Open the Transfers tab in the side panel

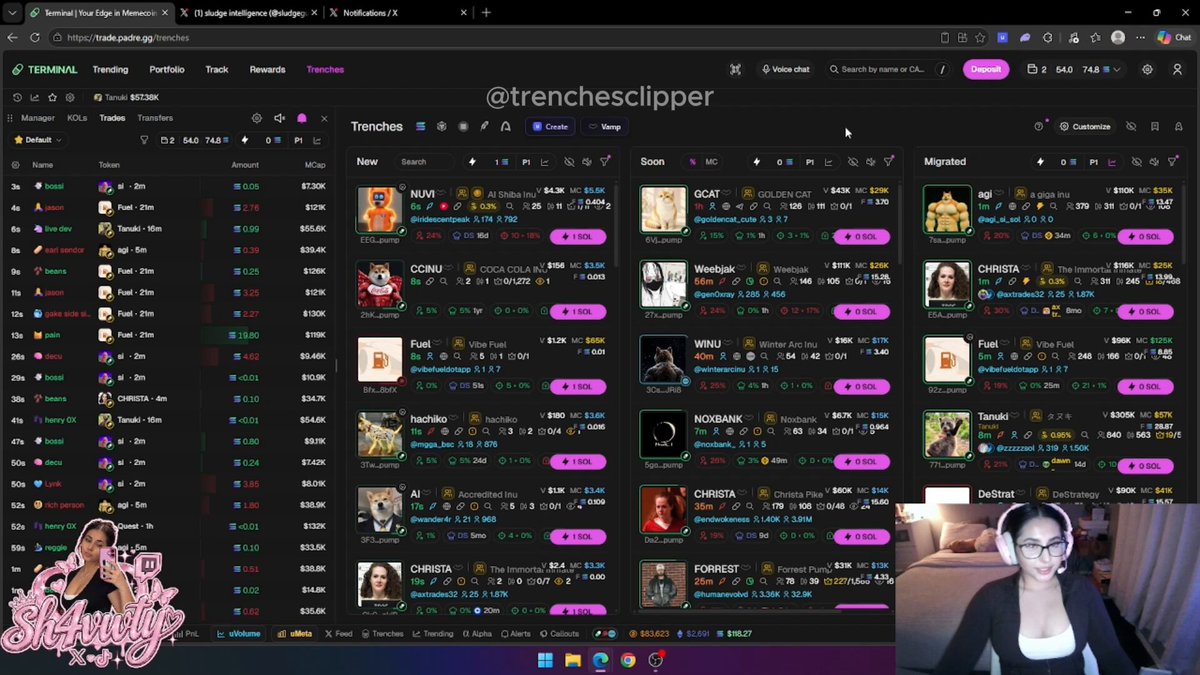(x=155, y=118)
